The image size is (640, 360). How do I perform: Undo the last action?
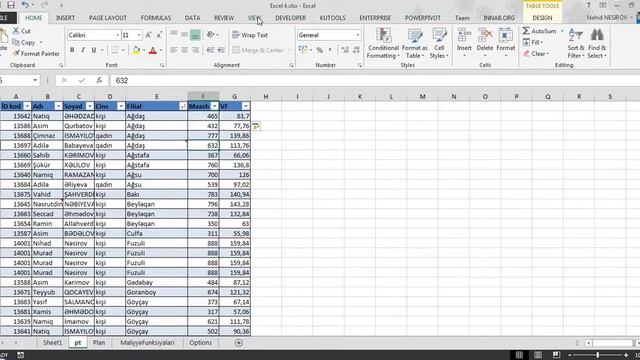(x=25, y=5)
